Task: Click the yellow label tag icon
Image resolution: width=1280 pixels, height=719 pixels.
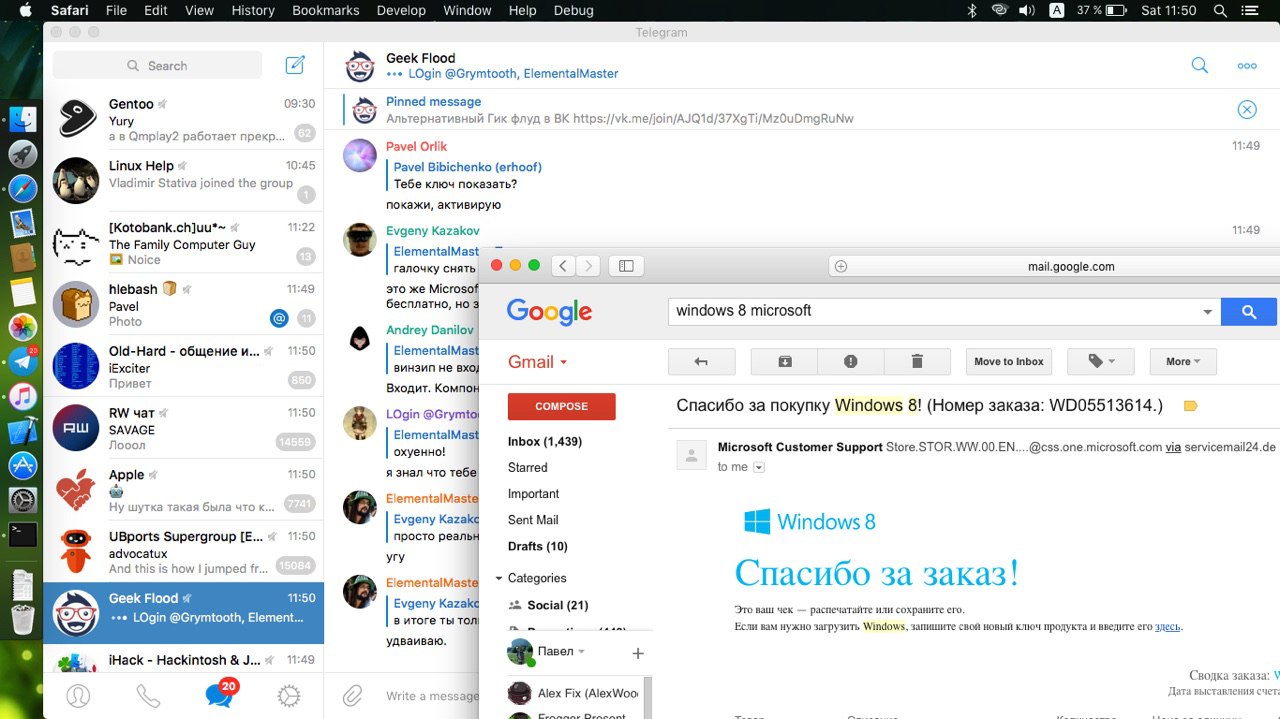Action: [1190, 406]
